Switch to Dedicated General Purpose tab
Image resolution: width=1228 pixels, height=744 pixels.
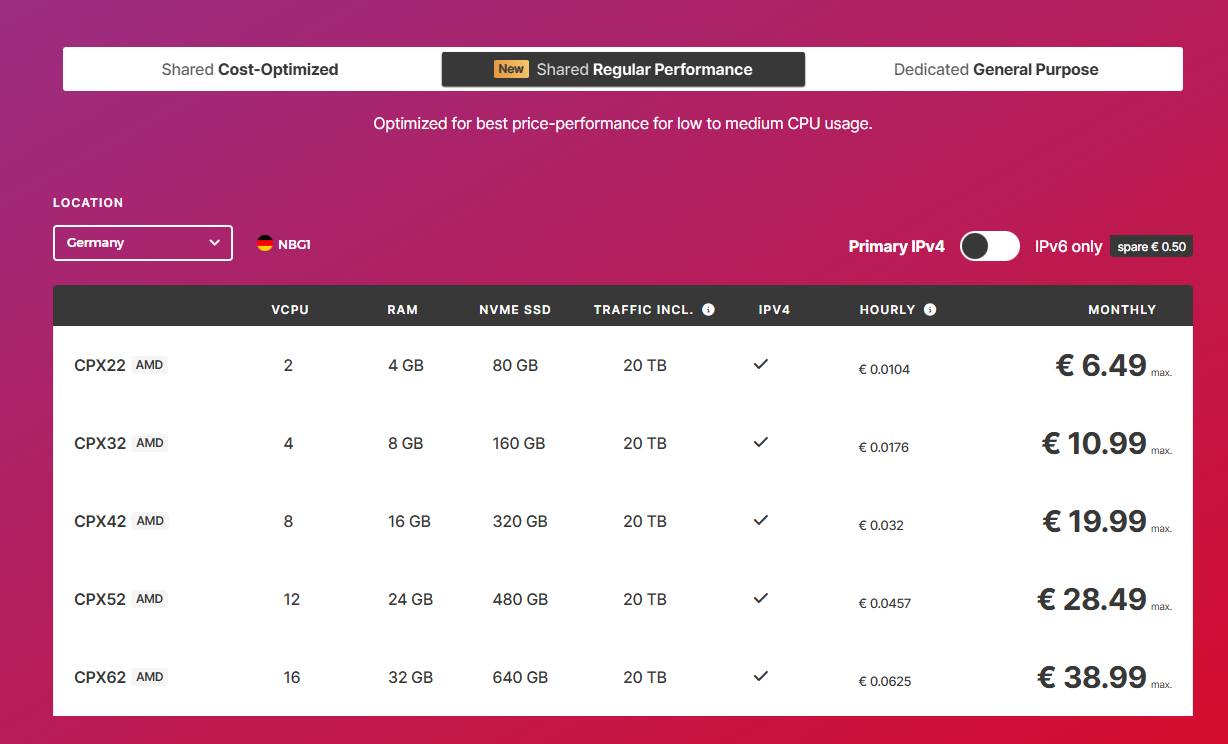tap(996, 69)
